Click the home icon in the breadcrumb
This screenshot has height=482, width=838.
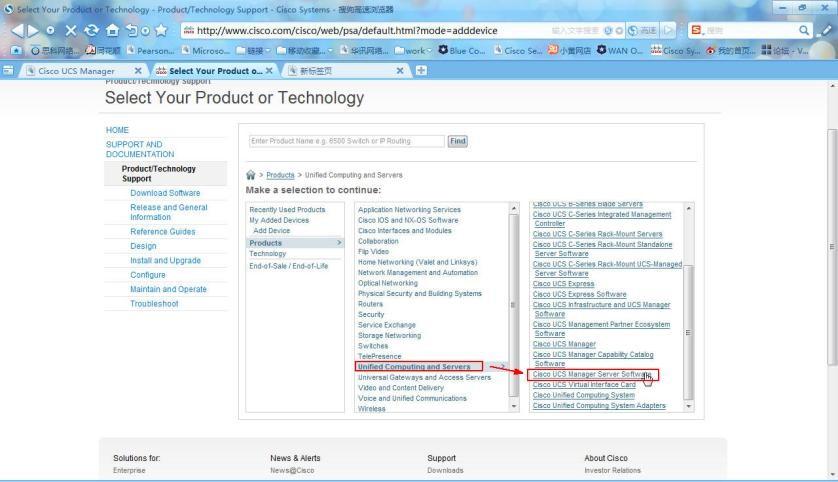(x=251, y=175)
